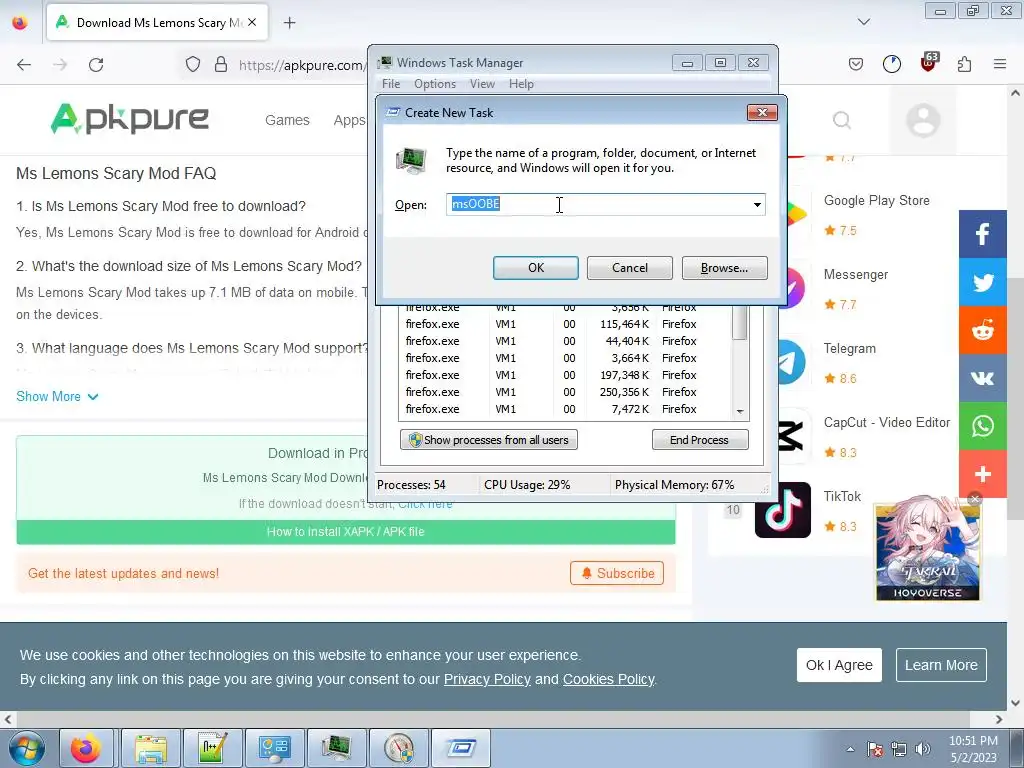This screenshot has width=1024, height=768.
Task: Reload the current page
Action: (x=96, y=65)
